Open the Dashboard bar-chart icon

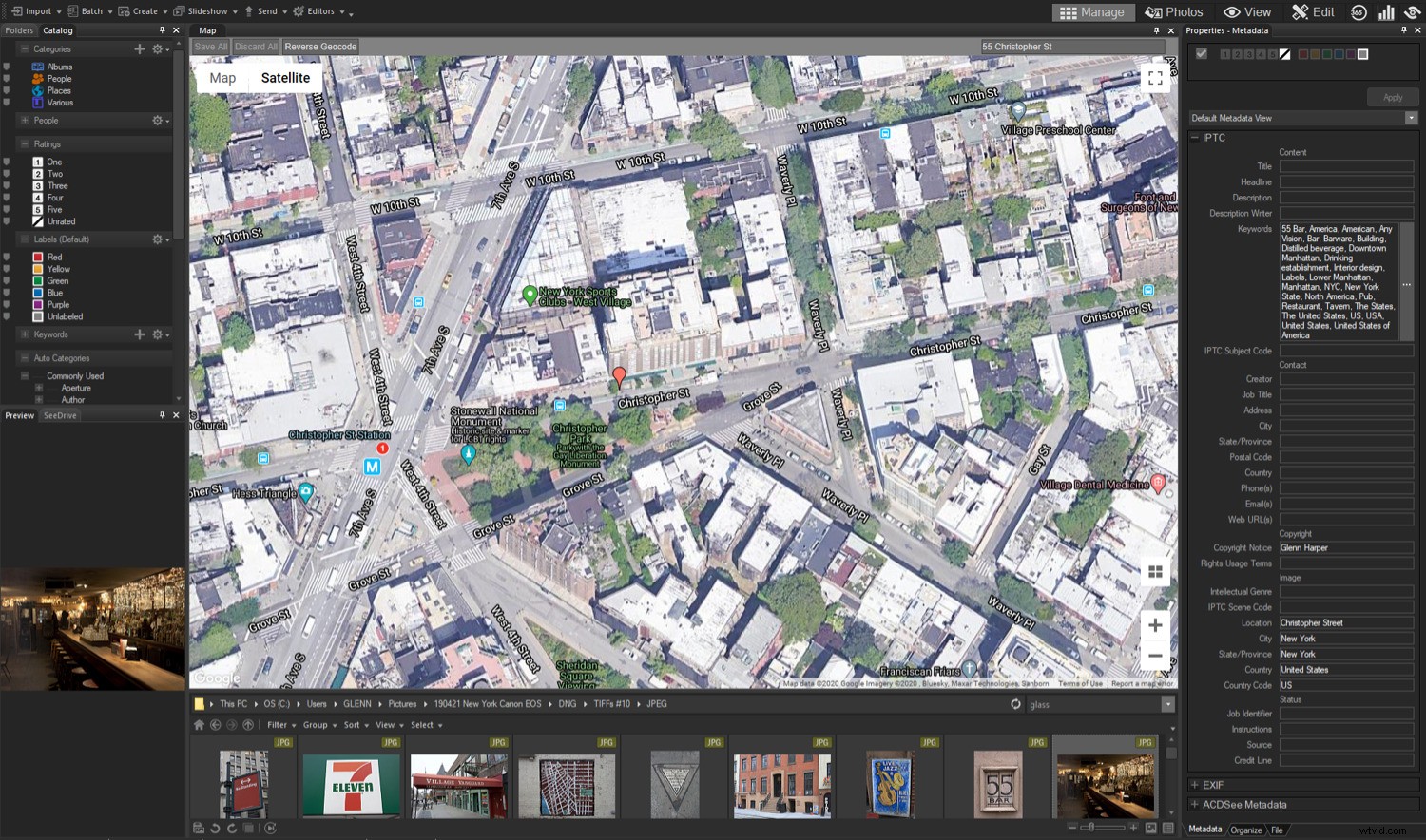(x=1386, y=12)
